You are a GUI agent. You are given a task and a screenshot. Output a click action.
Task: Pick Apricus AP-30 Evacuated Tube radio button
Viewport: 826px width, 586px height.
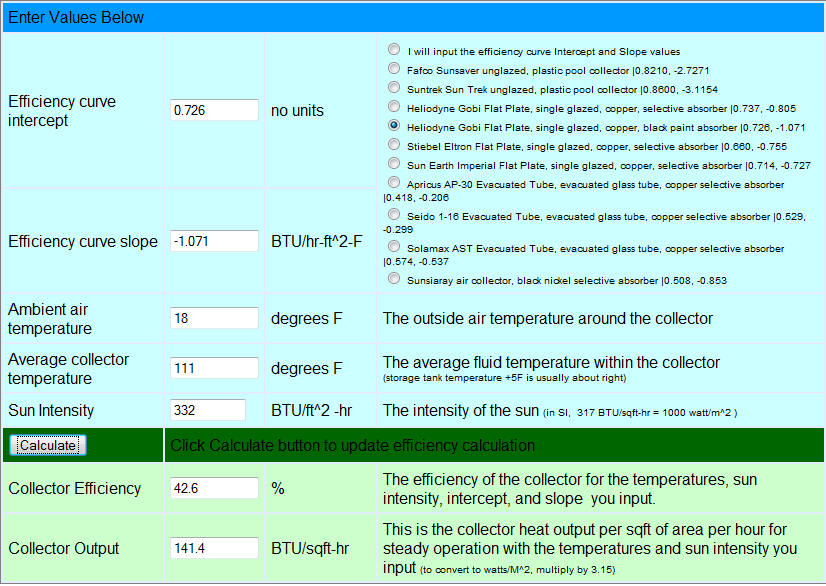(394, 182)
